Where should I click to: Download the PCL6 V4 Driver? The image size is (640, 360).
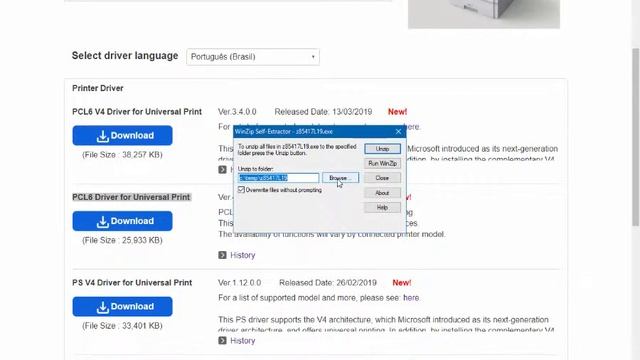[x=122, y=136]
